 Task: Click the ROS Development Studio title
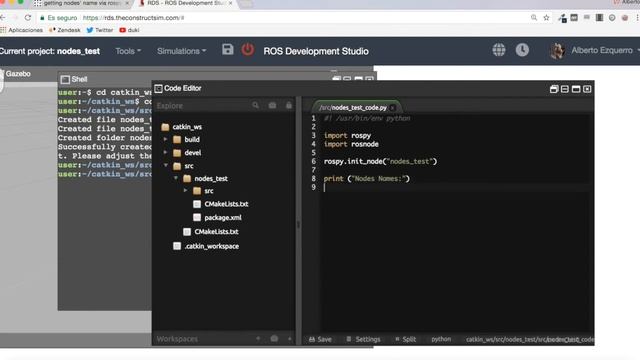(x=316, y=51)
